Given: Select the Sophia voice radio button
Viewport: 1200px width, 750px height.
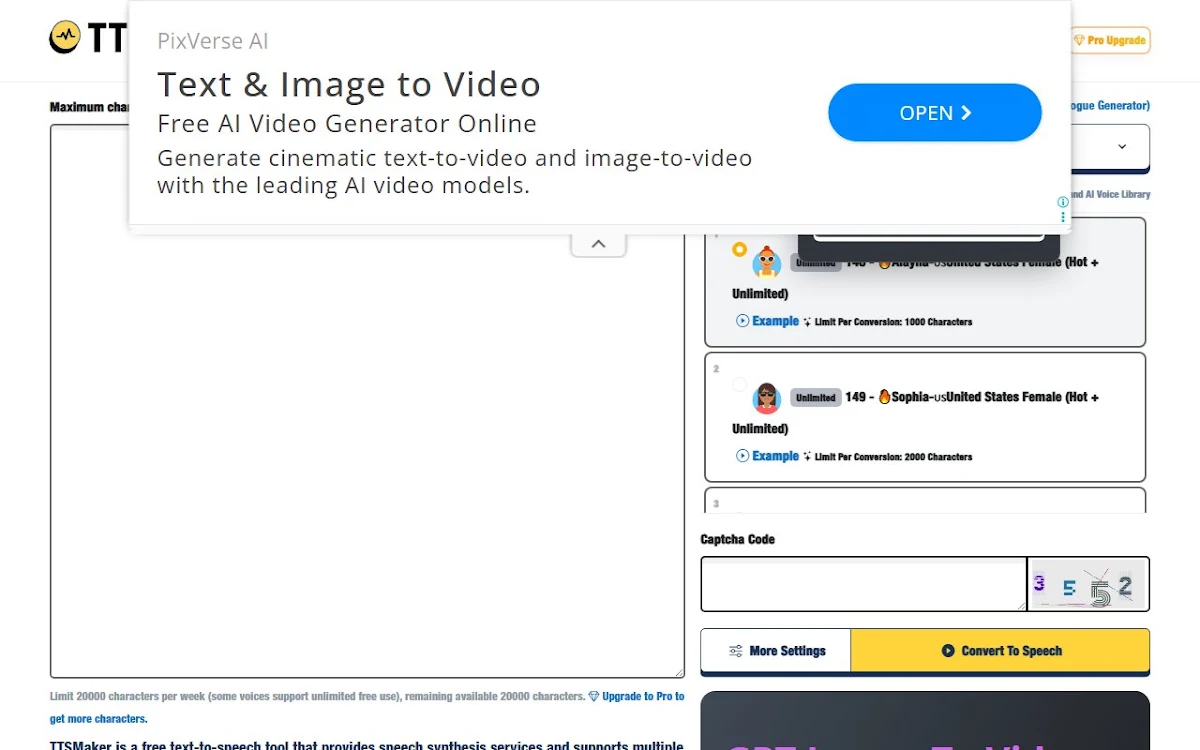Looking at the screenshot, I should pyautogui.click(x=739, y=384).
